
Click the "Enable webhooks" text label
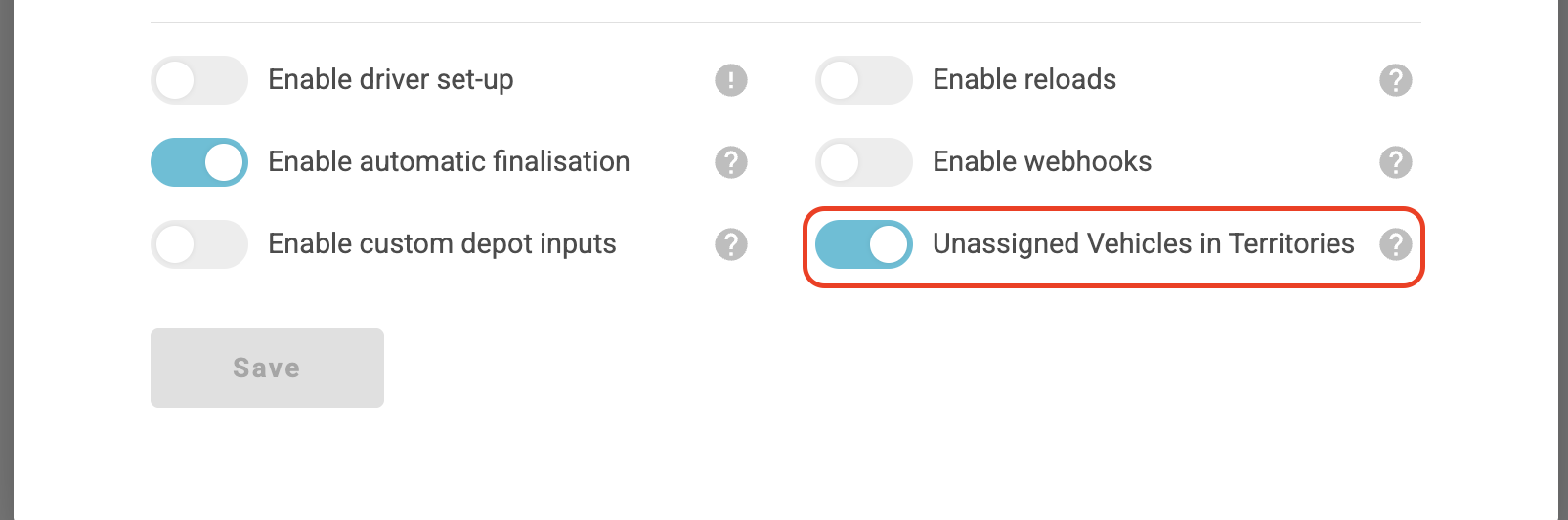click(1042, 162)
